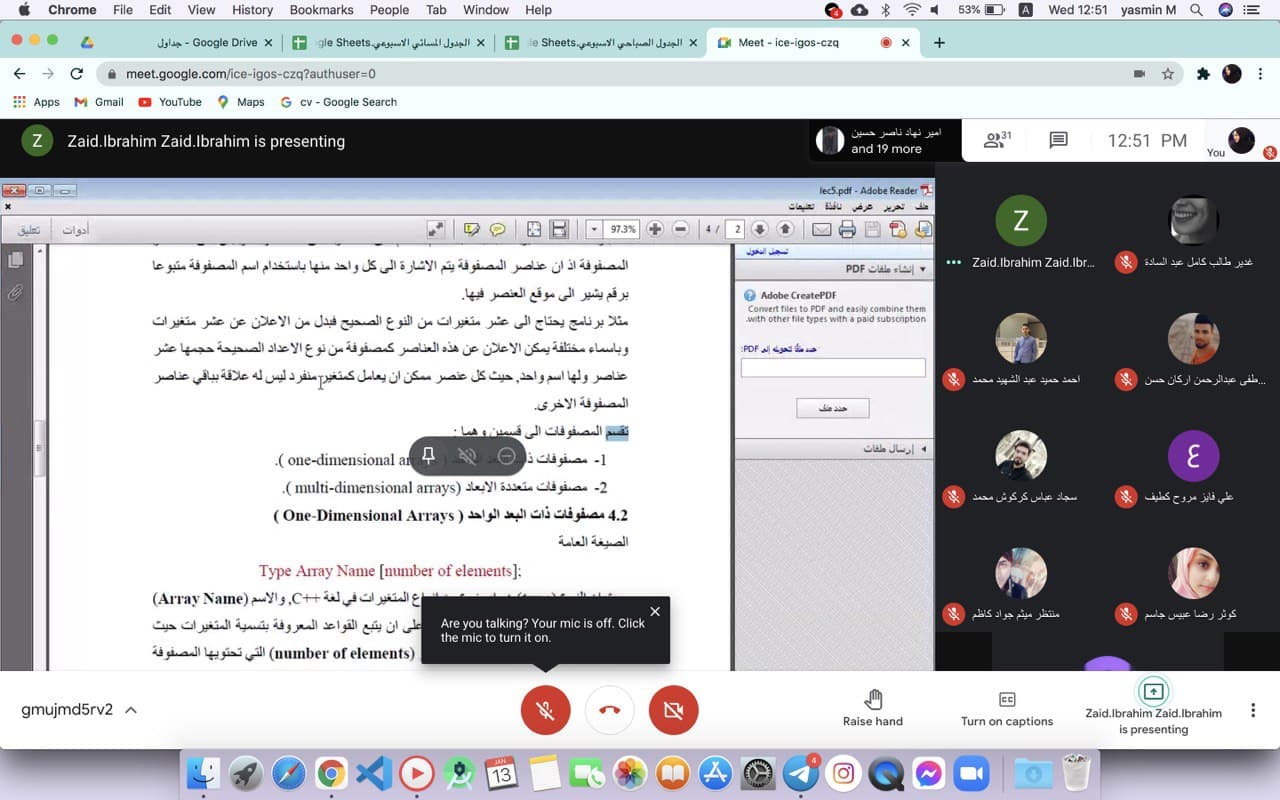
Task: Close the mic is off notification
Action: click(x=655, y=611)
